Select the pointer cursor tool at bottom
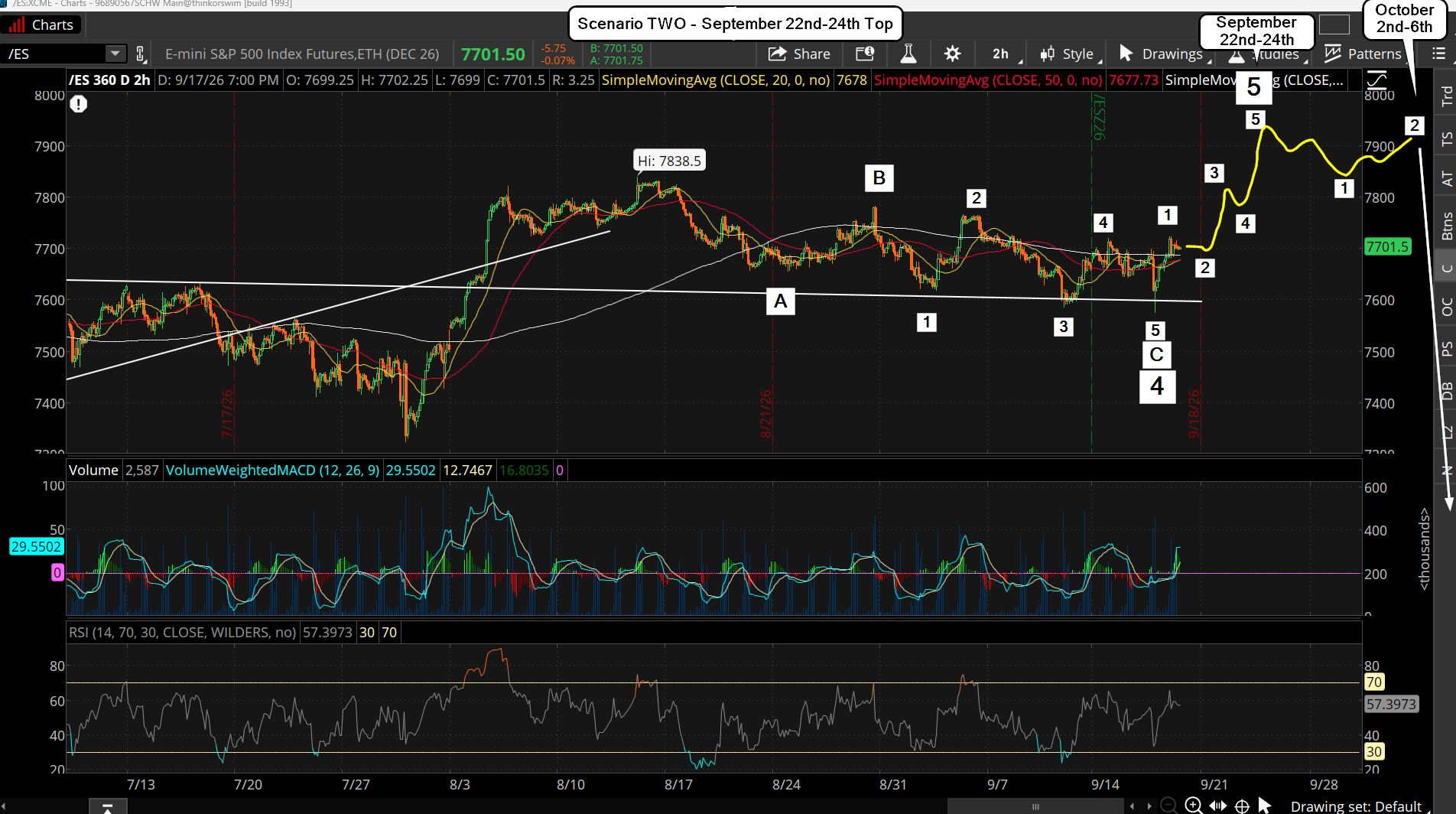 point(1264,805)
